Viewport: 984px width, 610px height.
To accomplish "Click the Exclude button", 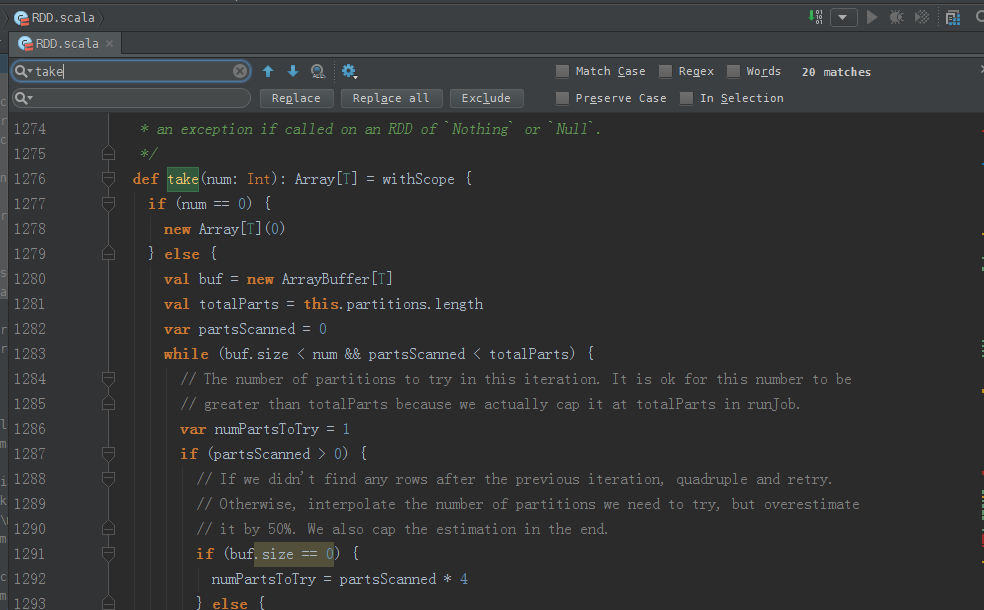I will click(486, 98).
